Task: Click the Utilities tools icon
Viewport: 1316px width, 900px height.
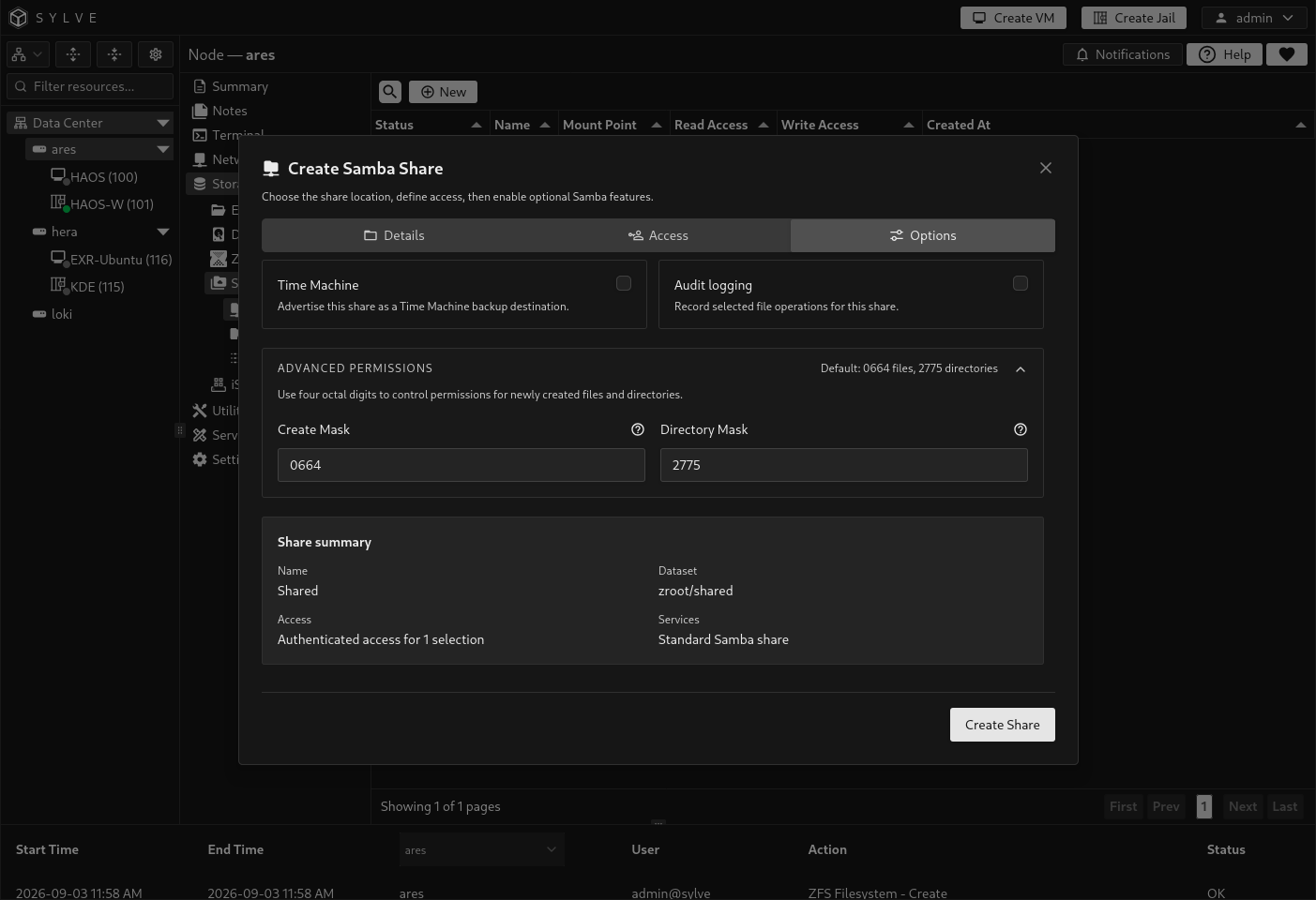Action: pyautogui.click(x=200, y=411)
